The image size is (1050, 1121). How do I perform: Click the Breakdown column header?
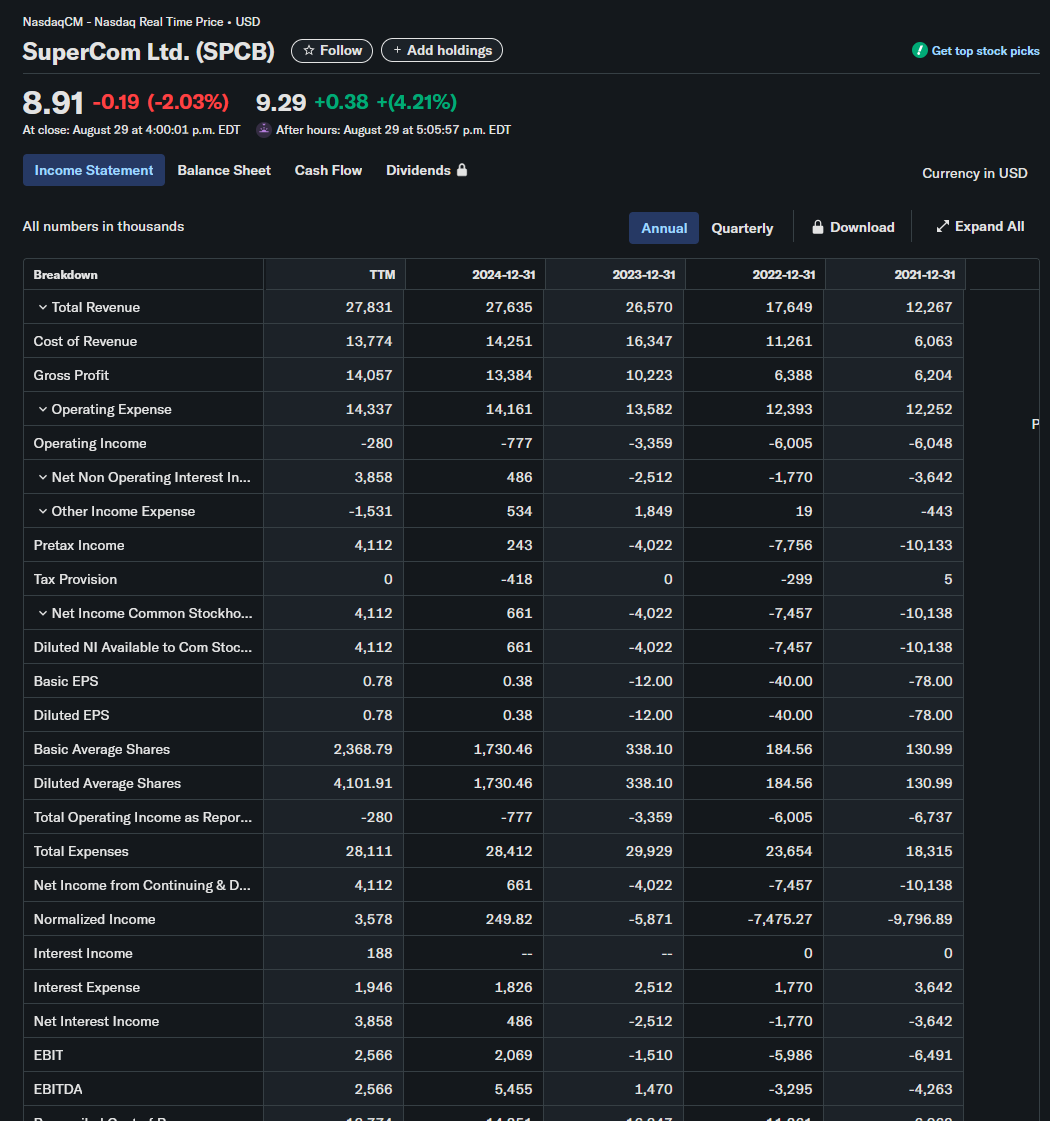[x=66, y=275]
